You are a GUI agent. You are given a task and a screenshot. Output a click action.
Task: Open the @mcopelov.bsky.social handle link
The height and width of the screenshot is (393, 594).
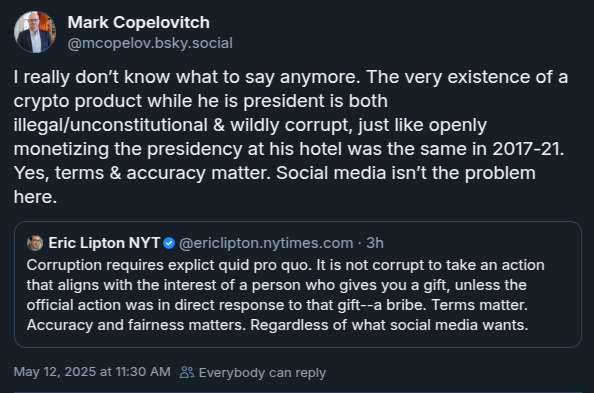point(150,43)
